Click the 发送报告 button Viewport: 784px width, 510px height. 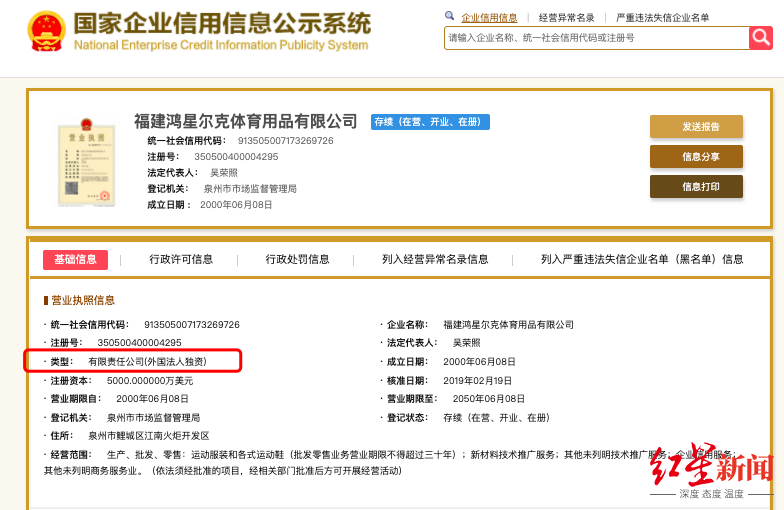[x=696, y=126]
